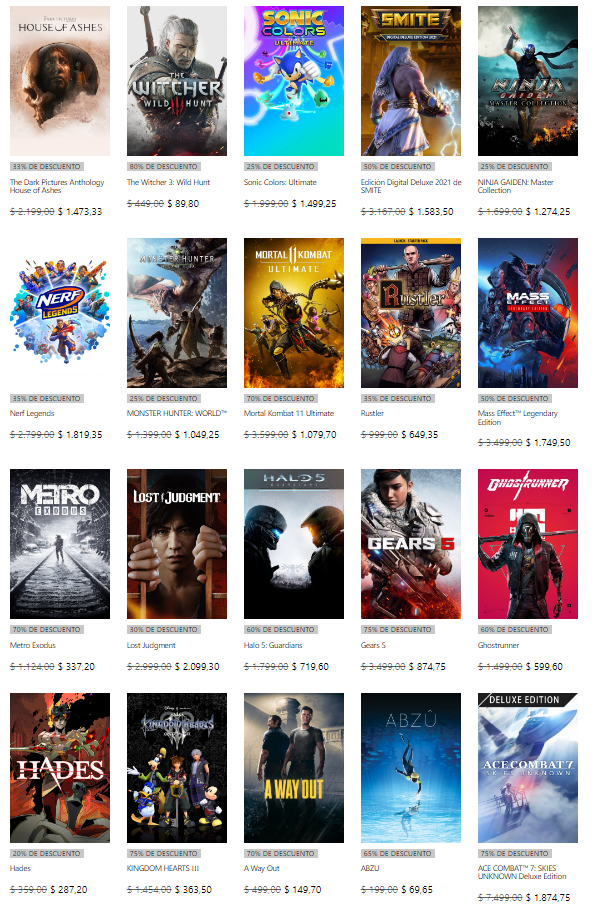Open the Nerf Legends game cover
The image size is (610, 915).
(x=59, y=312)
